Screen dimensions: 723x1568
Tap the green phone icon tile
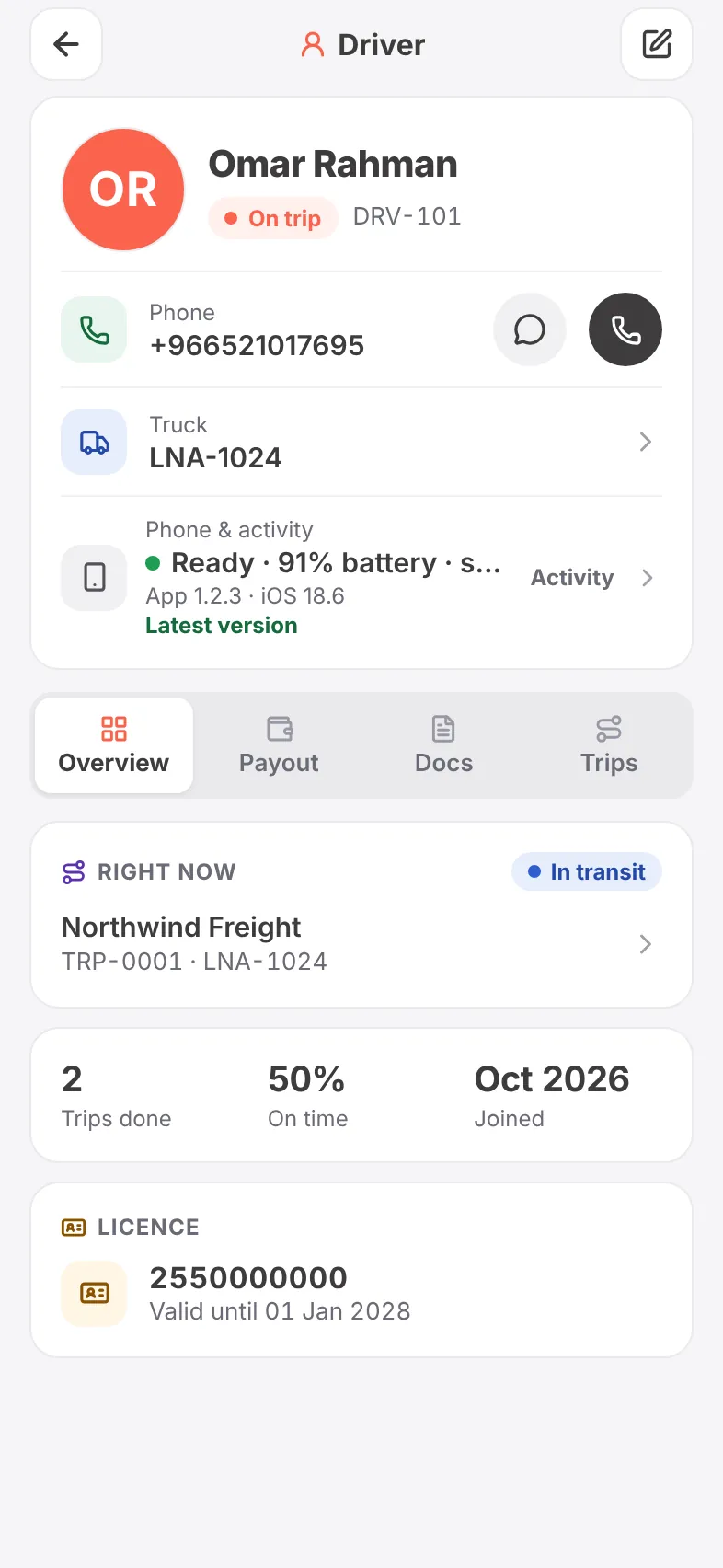pos(94,329)
